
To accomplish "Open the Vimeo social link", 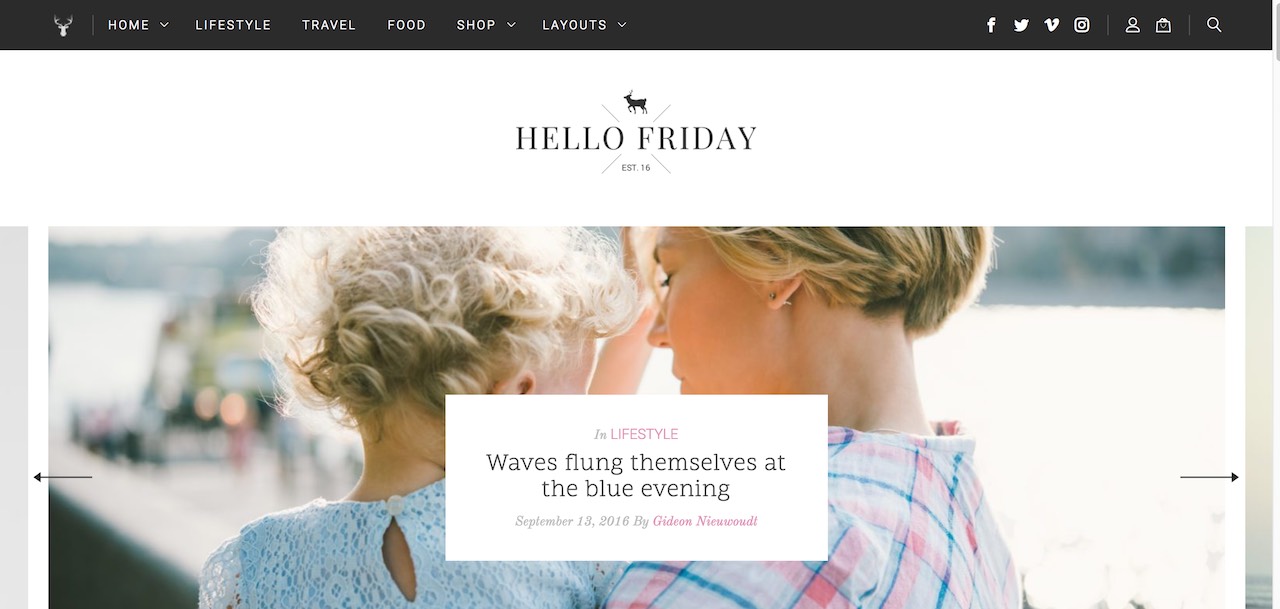I will 1051,25.
